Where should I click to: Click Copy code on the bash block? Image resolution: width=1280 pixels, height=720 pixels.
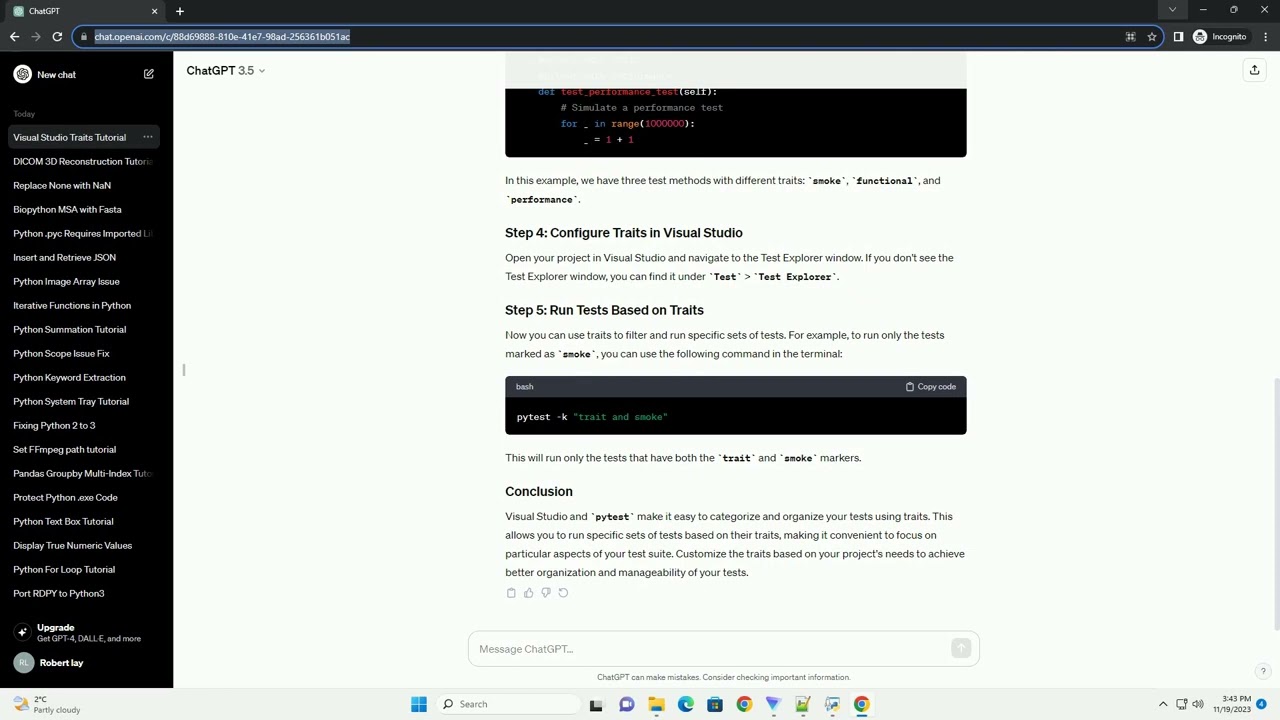click(931, 387)
